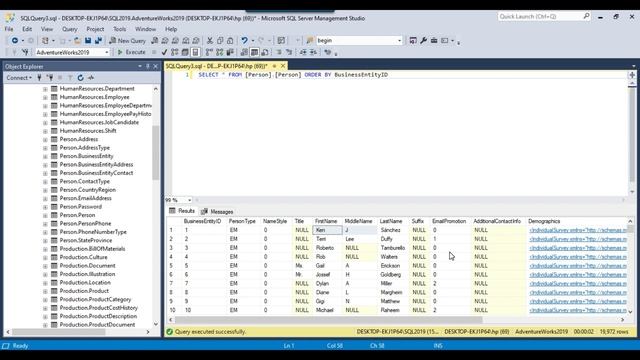Open the Connect dropdown in Object Explorer
Viewport: 640px width, 360px height.
(x=19, y=78)
